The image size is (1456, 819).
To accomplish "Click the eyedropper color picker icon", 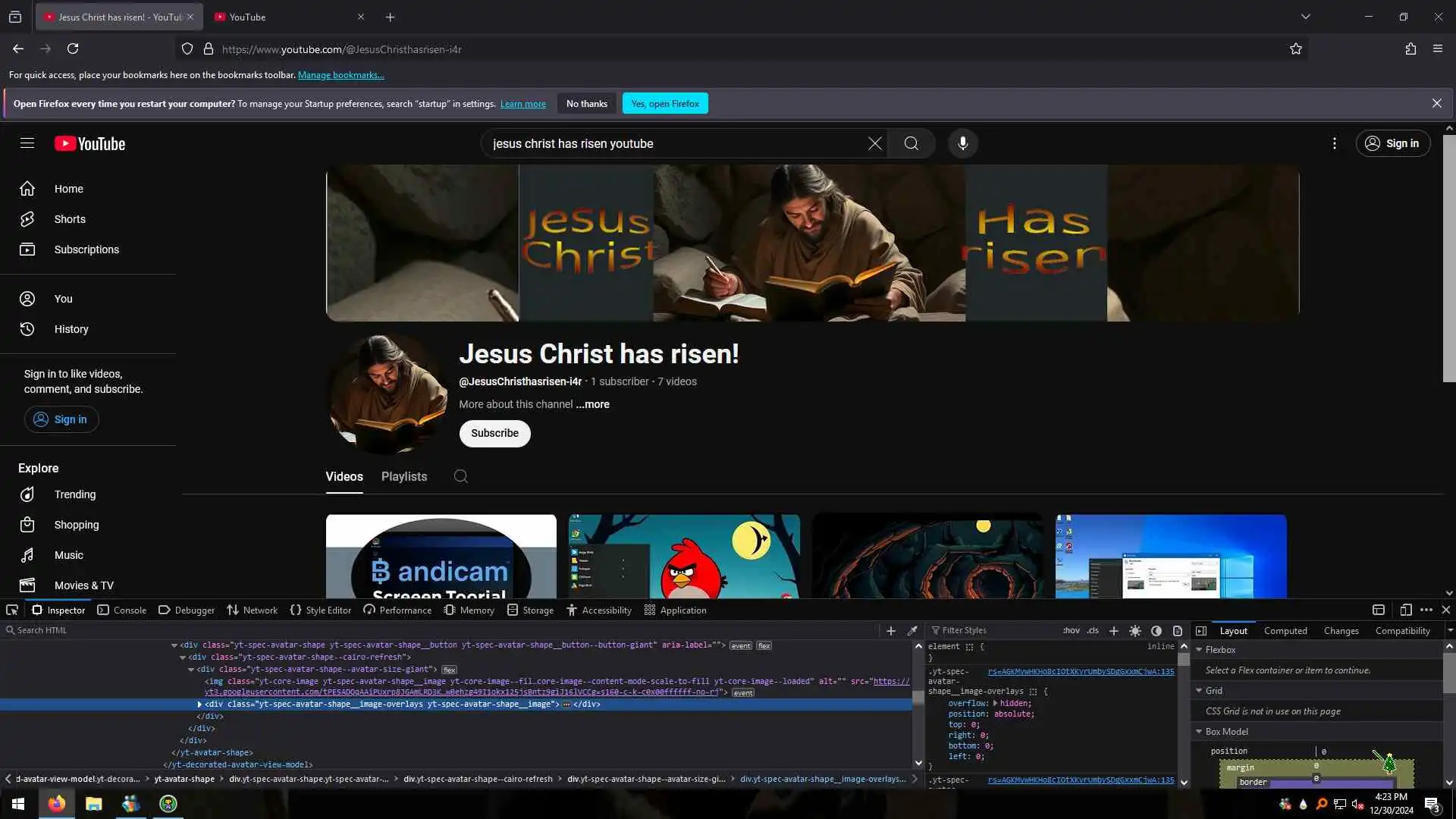I will (x=912, y=630).
